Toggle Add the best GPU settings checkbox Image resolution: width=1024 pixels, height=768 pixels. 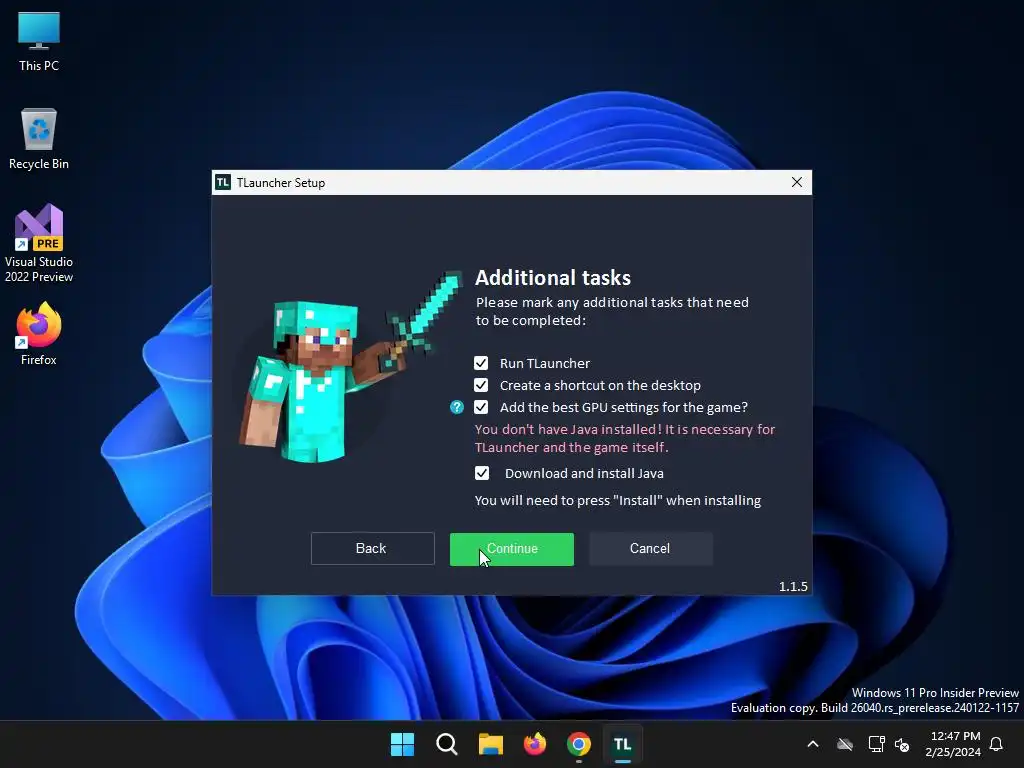point(481,408)
